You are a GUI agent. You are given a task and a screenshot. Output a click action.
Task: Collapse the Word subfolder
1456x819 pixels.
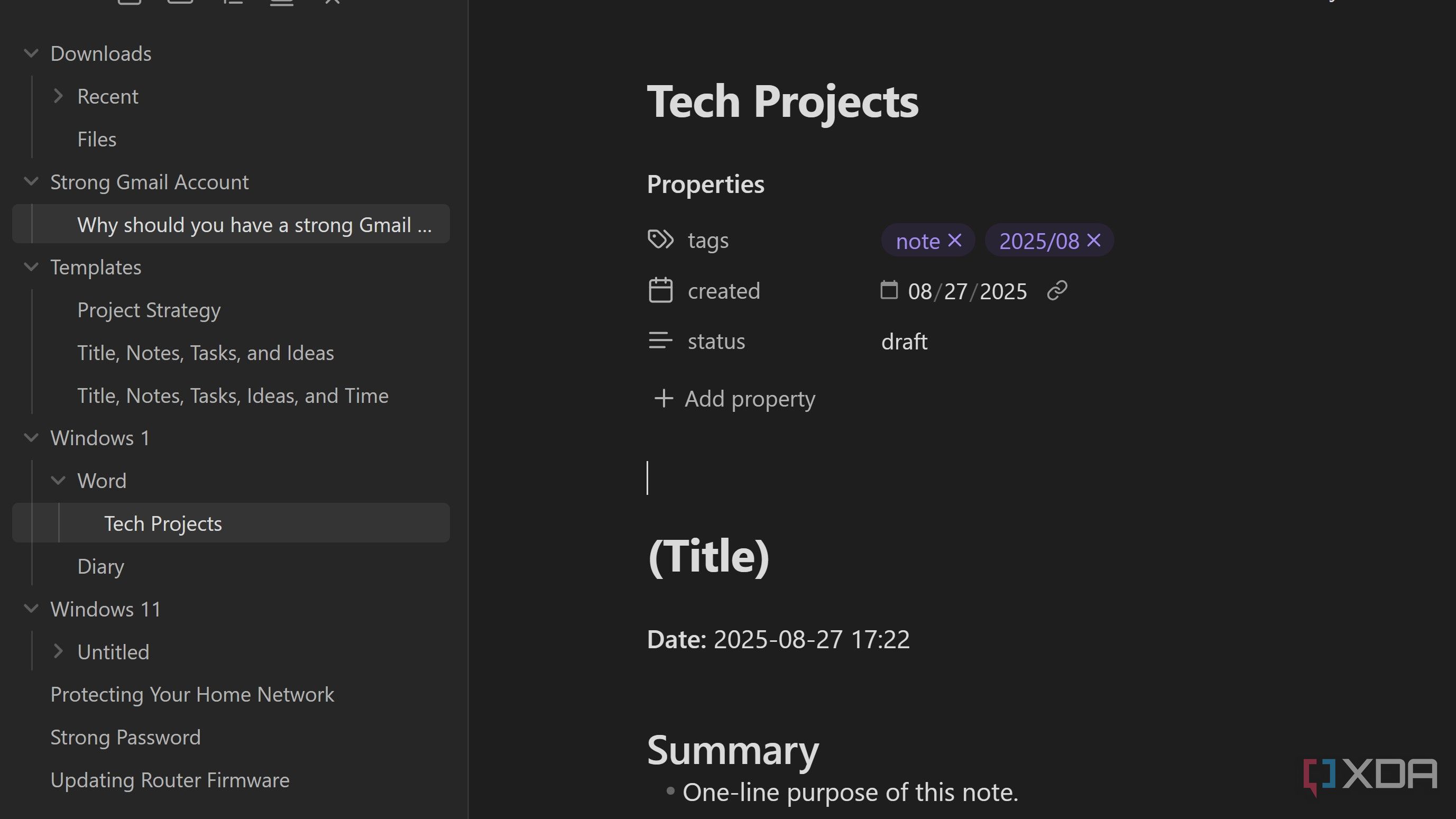tap(58, 481)
